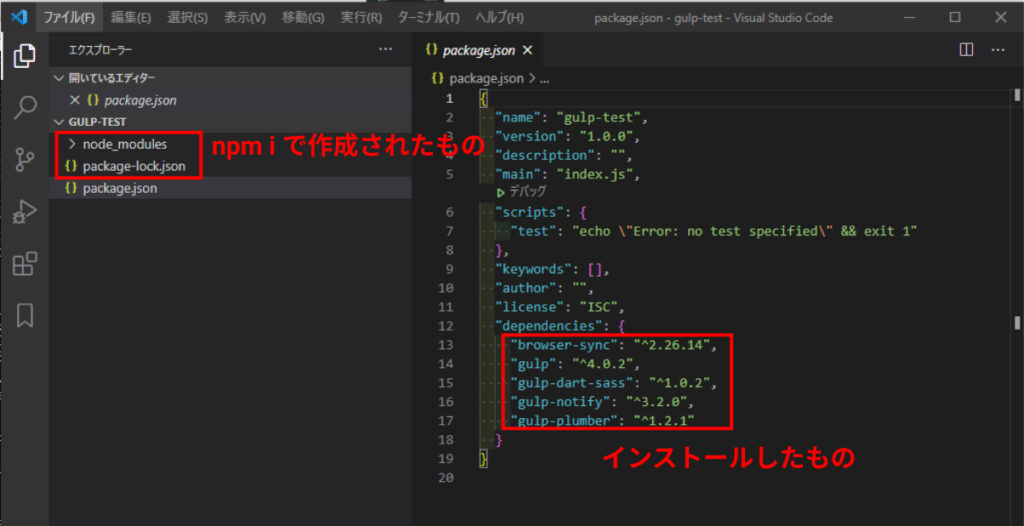Close package.json in open editors list

[x=74, y=101]
